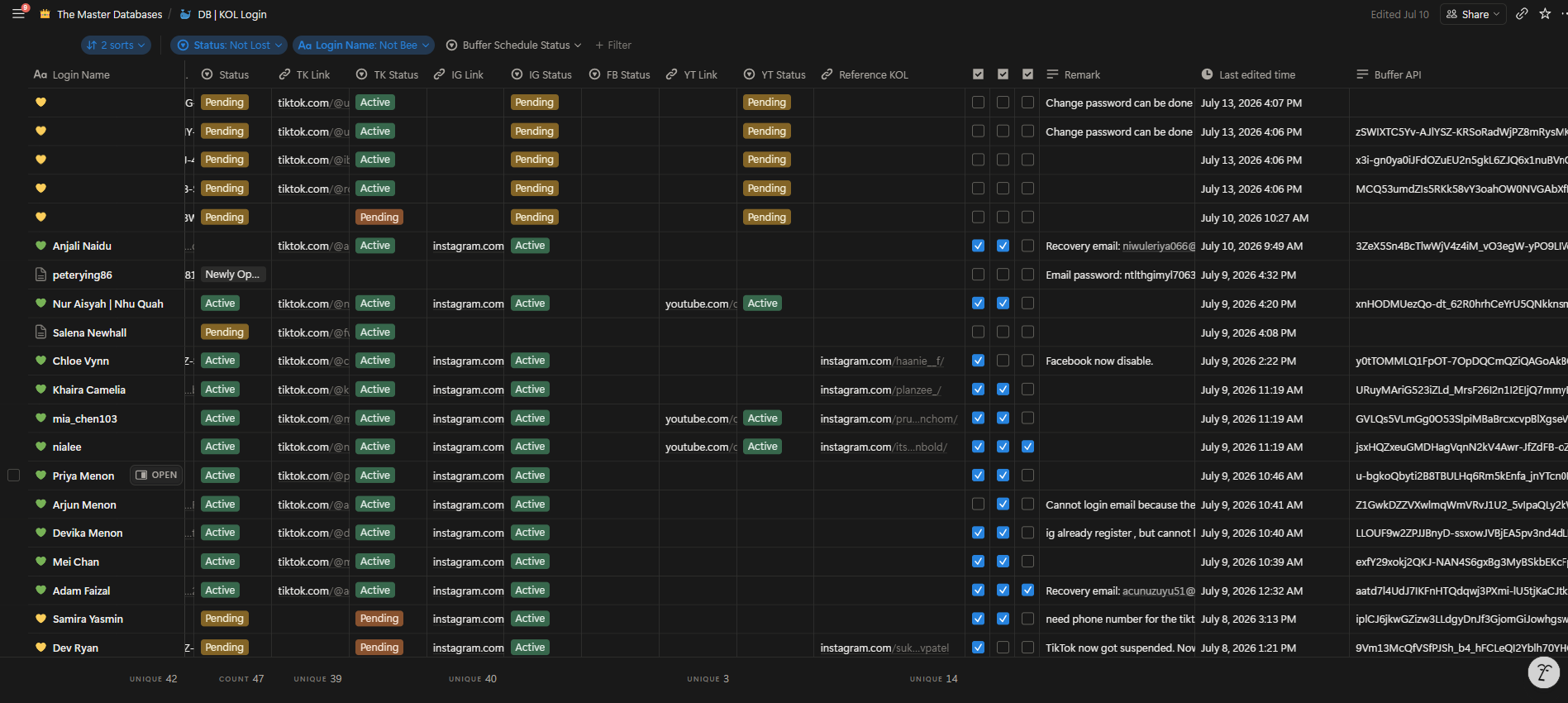The image size is (1568, 703).
Task: Open the Share dropdown
Action: click(x=1474, y=14)
